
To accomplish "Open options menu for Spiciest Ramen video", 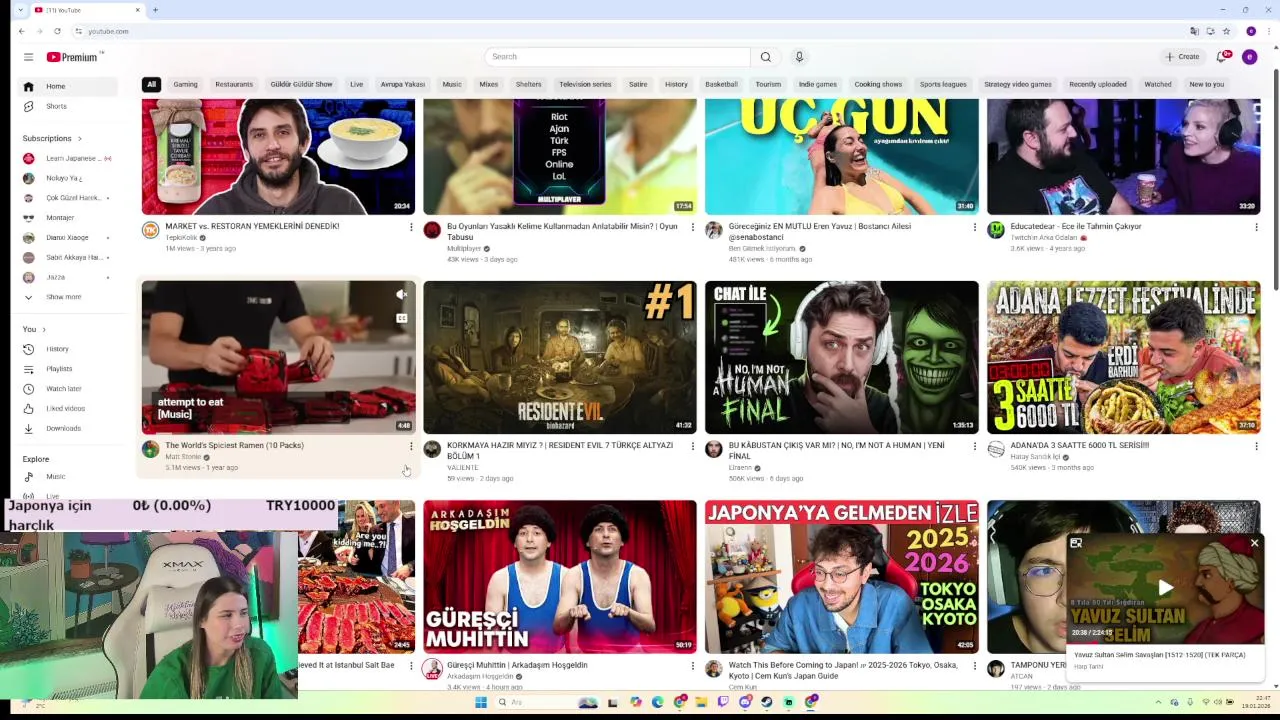I will tap(411, 446).
